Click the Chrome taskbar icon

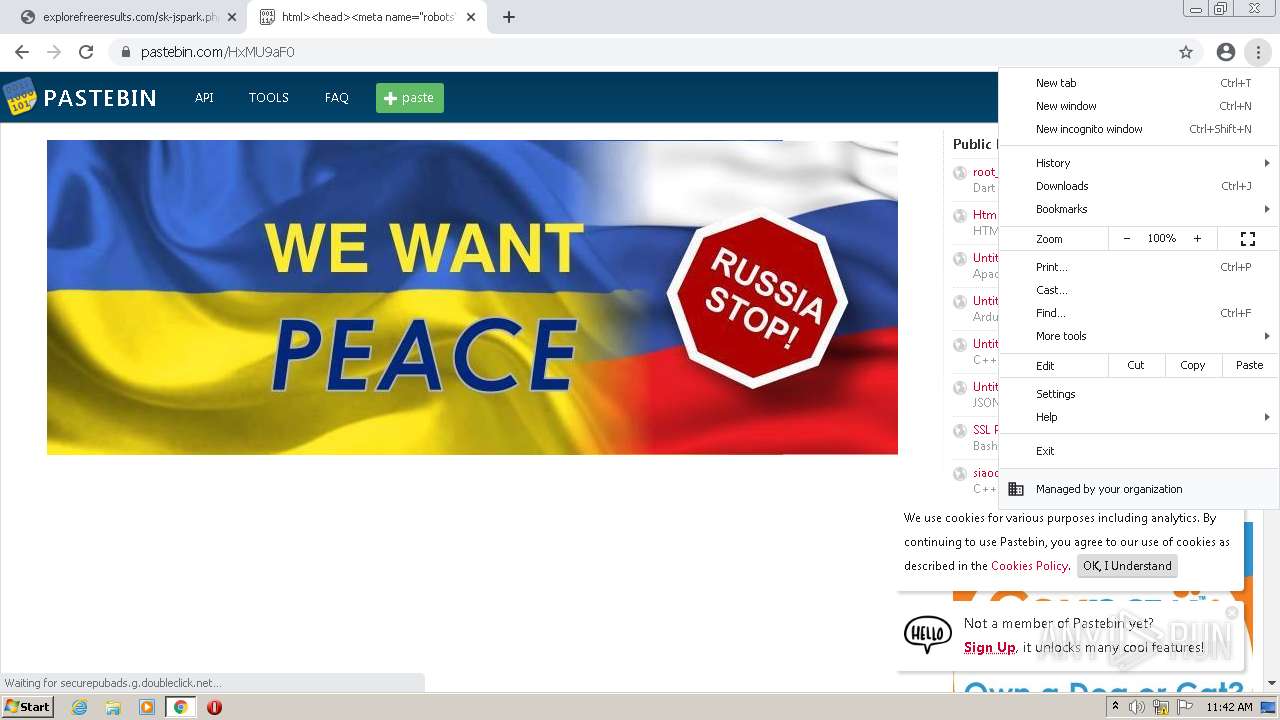click(x=181, y=707)
